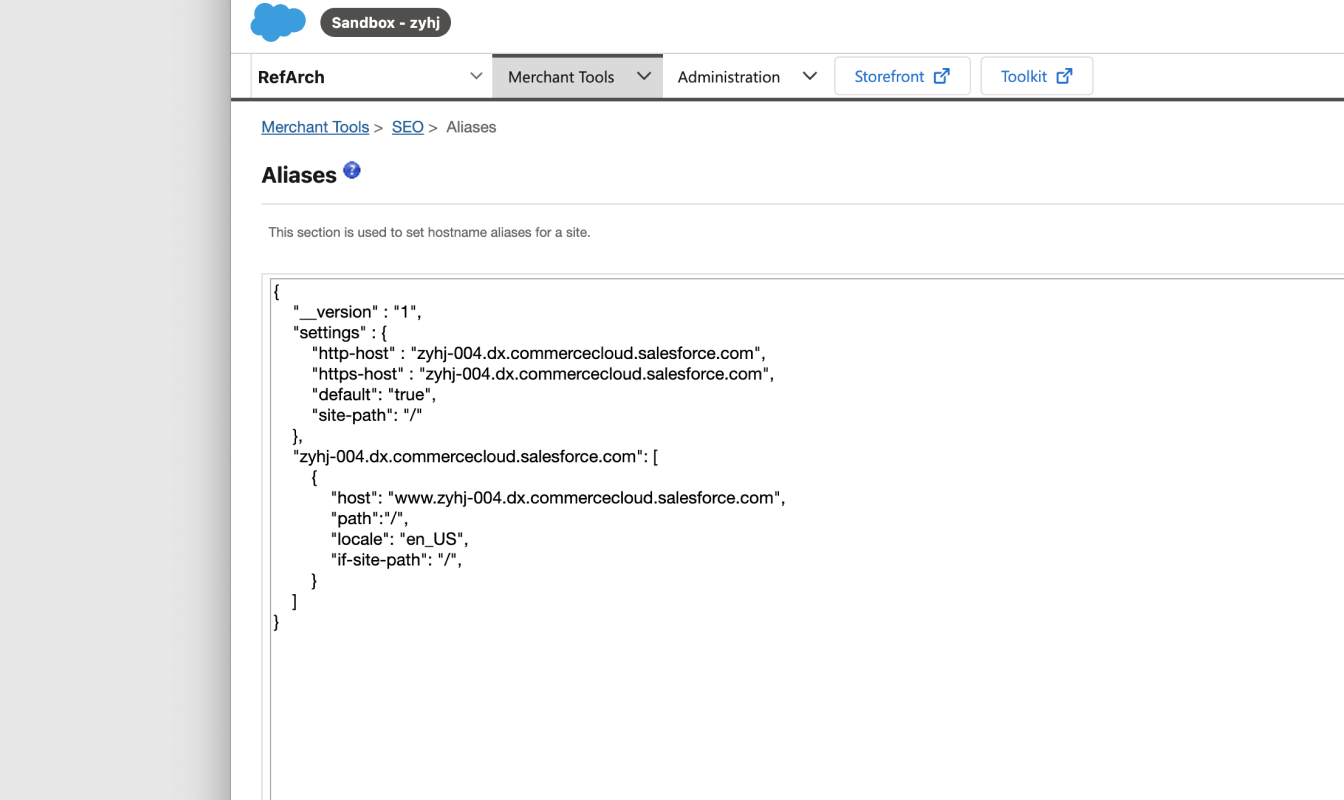
Task: Go to Merchant Tools breadcrumb link
Action: pos(315,127)
